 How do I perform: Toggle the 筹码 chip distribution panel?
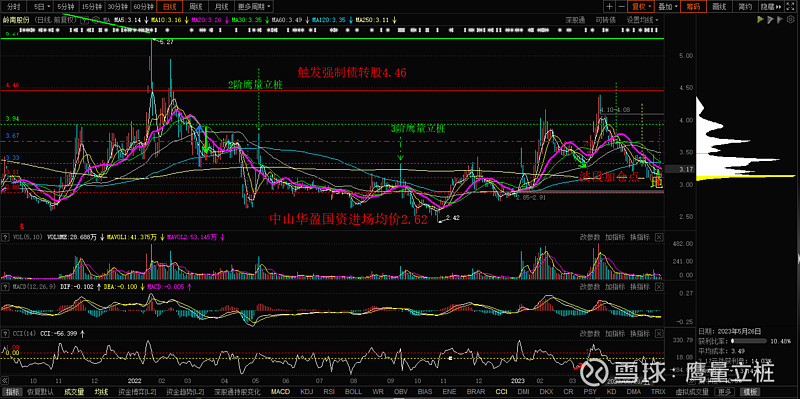tap(694, 7)
